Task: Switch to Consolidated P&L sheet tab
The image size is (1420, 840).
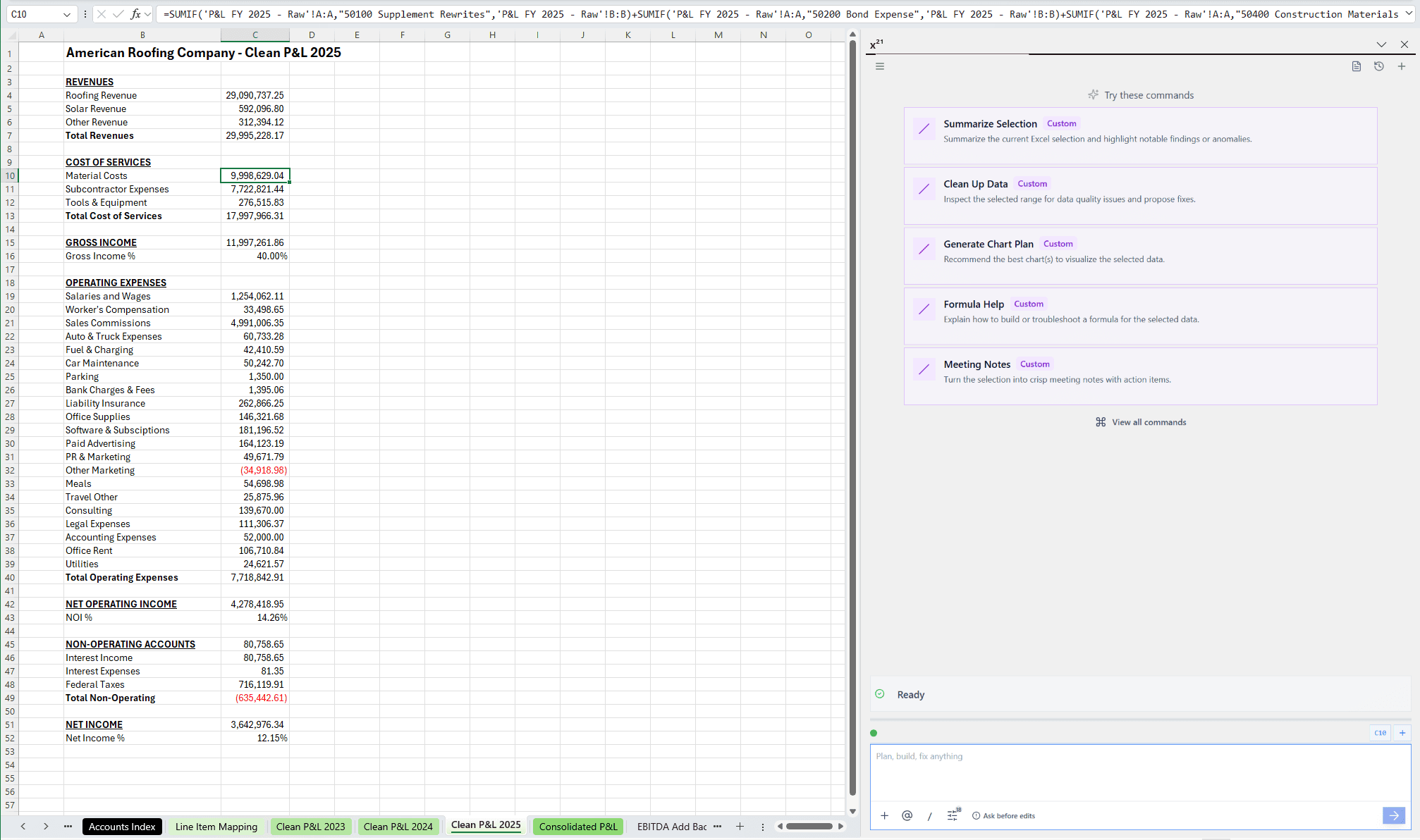Action: (x=577, y=827)
